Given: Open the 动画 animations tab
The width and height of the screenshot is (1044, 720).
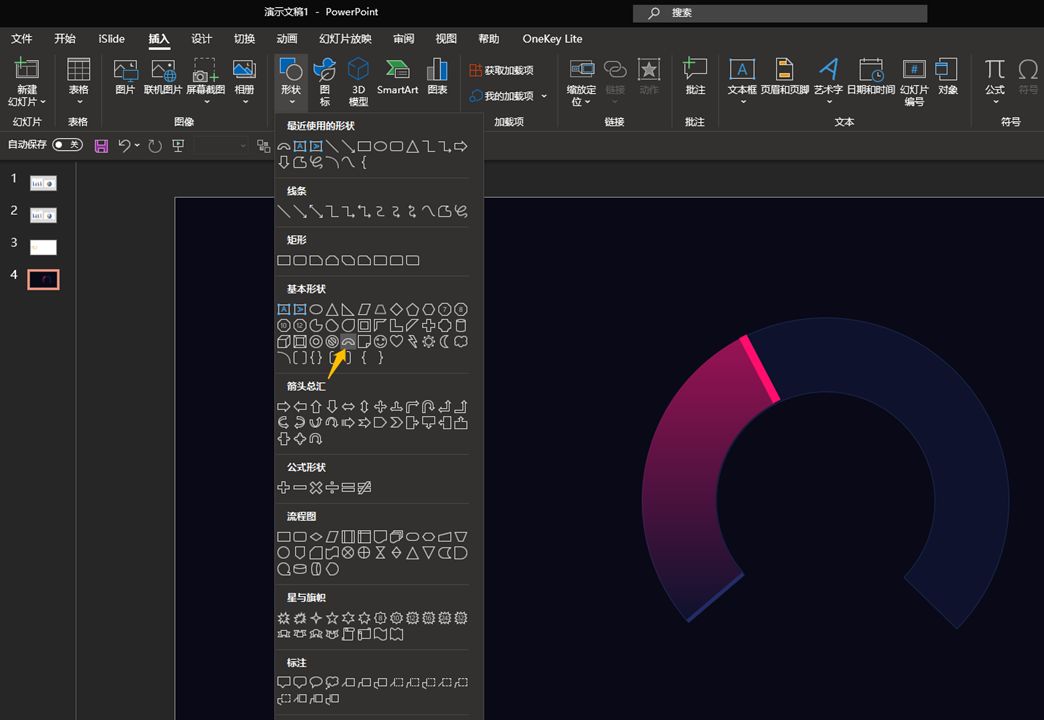Looking at the screenshot, I should tap(287, 39).
